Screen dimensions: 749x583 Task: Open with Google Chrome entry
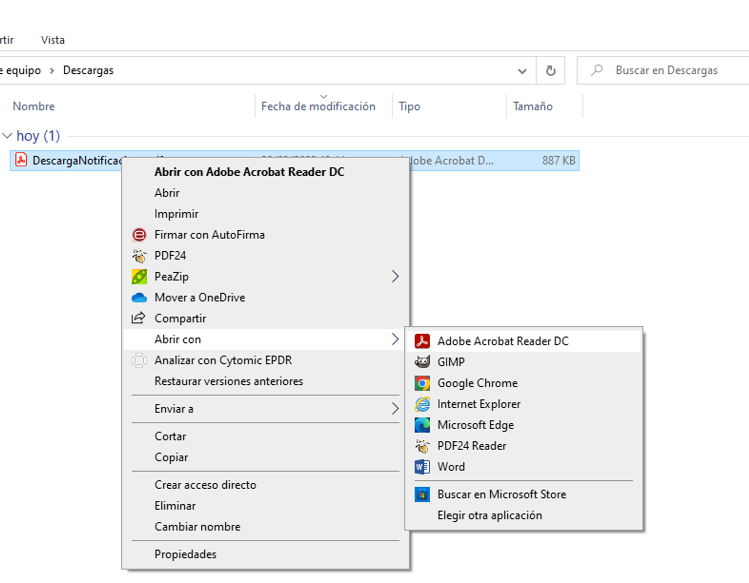(x=523, y=383)
